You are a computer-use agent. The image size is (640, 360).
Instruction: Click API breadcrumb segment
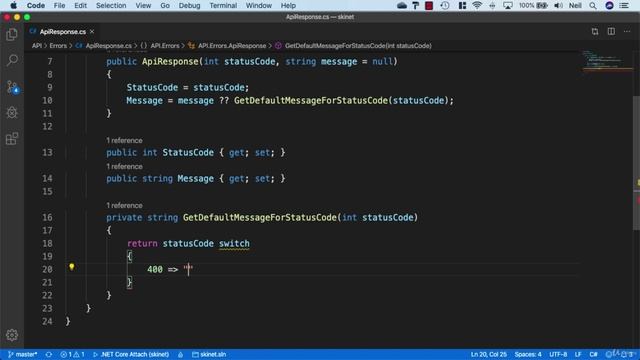tap(37, 46)
